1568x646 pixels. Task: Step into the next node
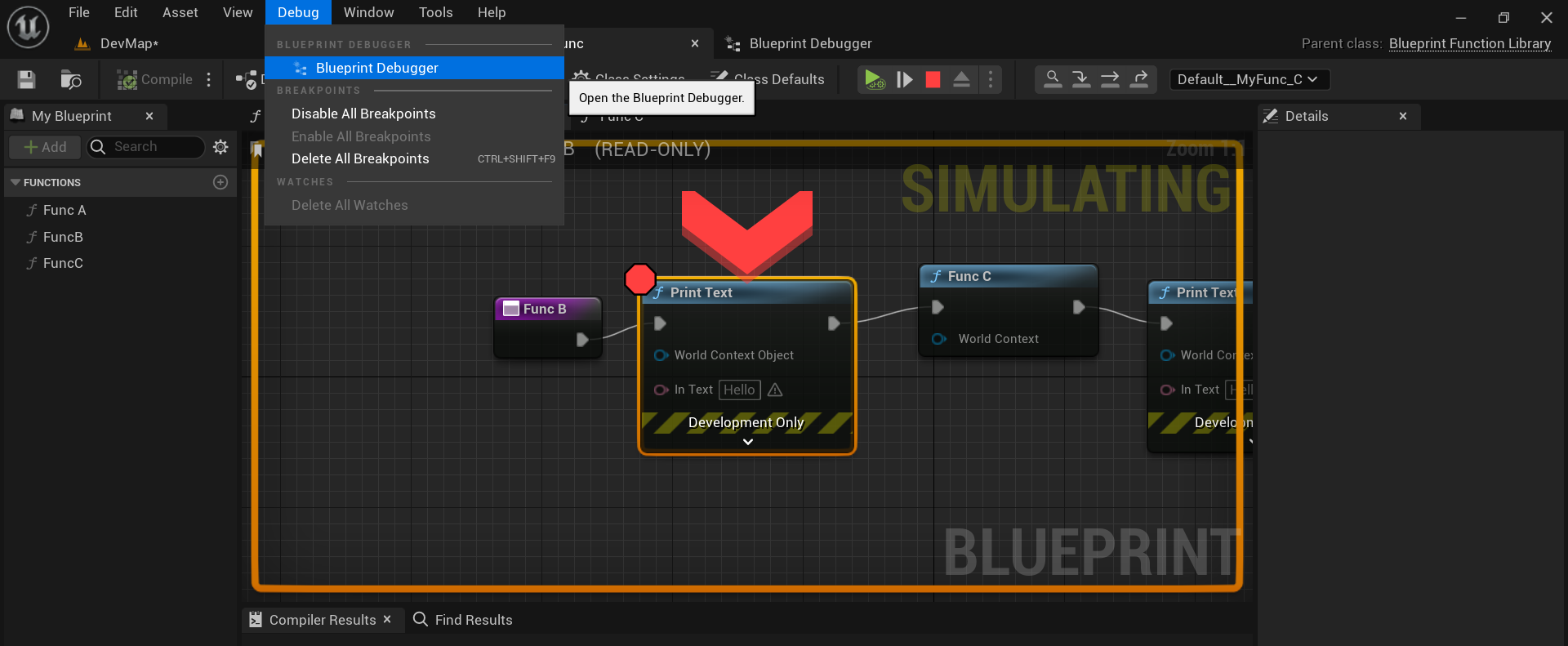1080,79
